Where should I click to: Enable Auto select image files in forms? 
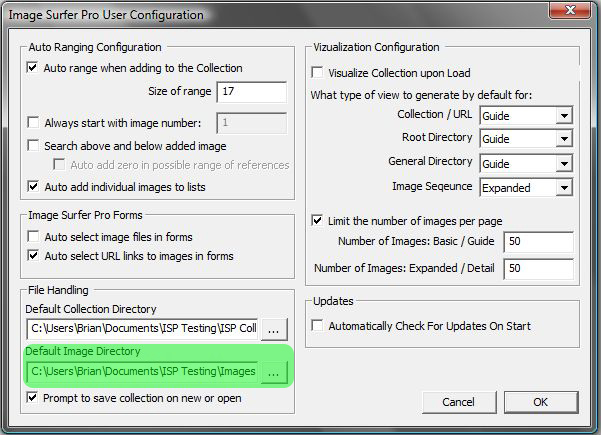[x=33, y=236]
